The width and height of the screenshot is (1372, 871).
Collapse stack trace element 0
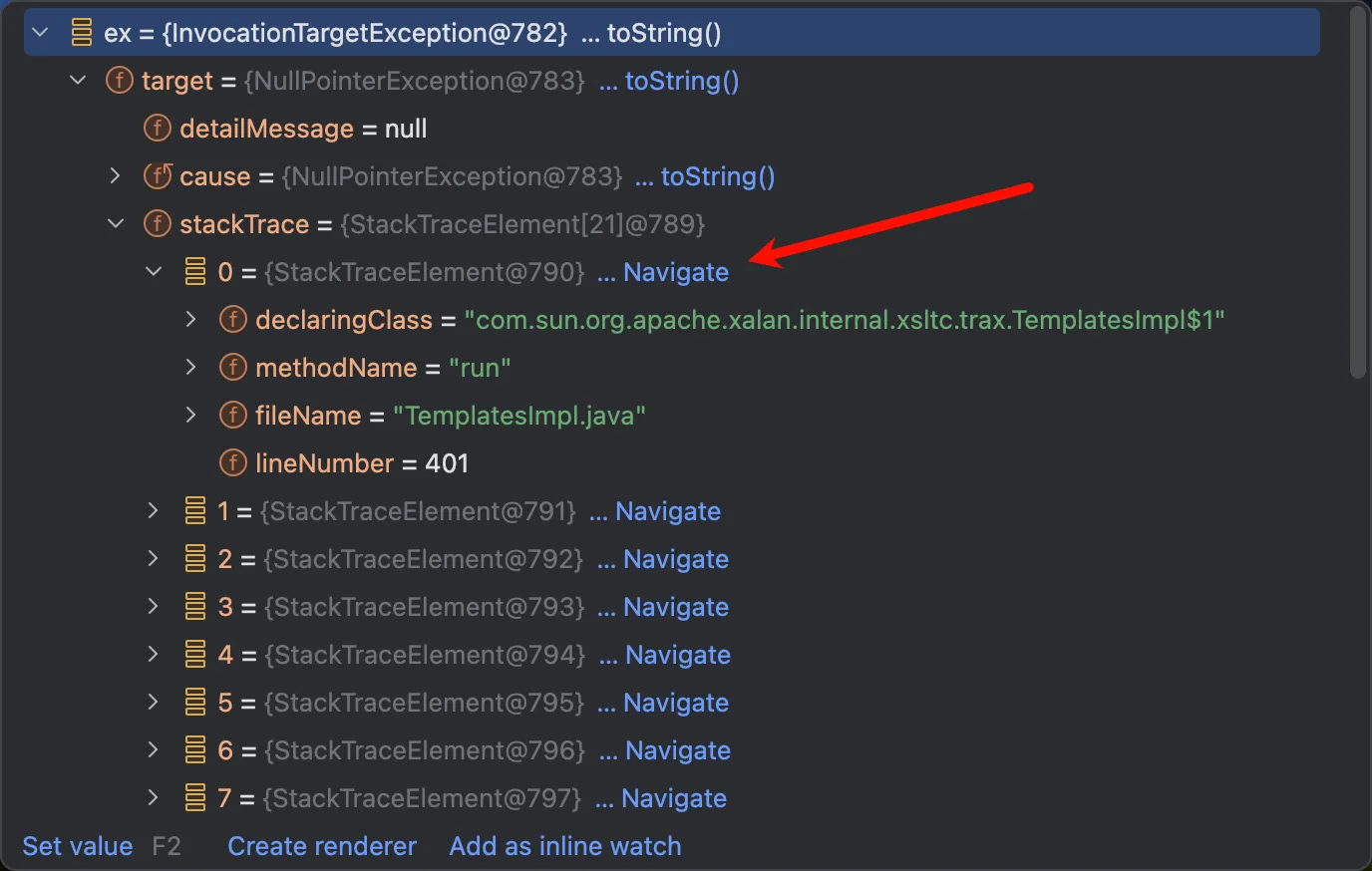coord(154,272)
